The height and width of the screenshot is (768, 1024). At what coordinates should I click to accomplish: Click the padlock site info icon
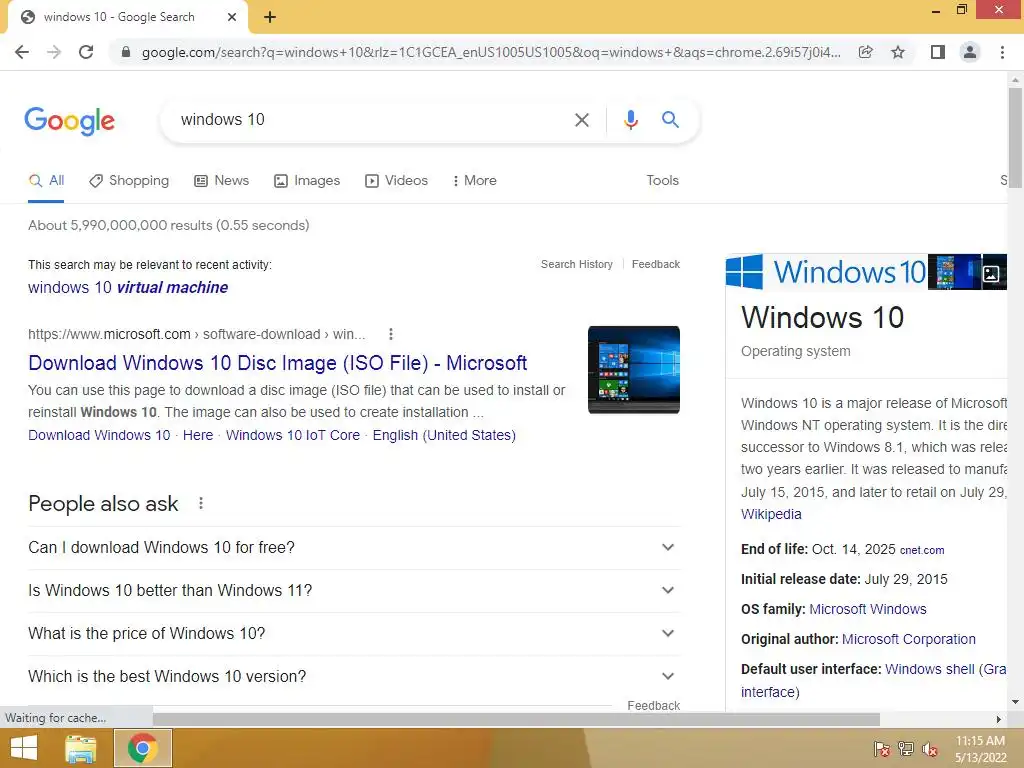(126, 52)
